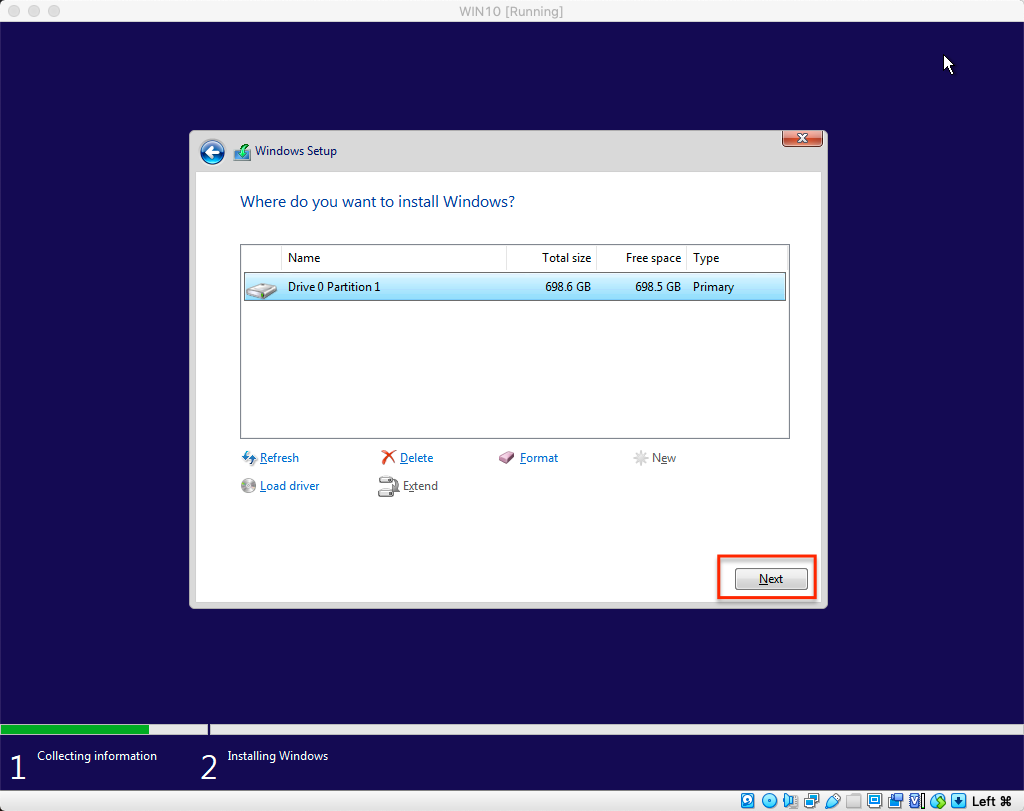This screenshot has height=811, width=1024.
Task: Sort by the Type column header
Action: [x=737, y=258]
